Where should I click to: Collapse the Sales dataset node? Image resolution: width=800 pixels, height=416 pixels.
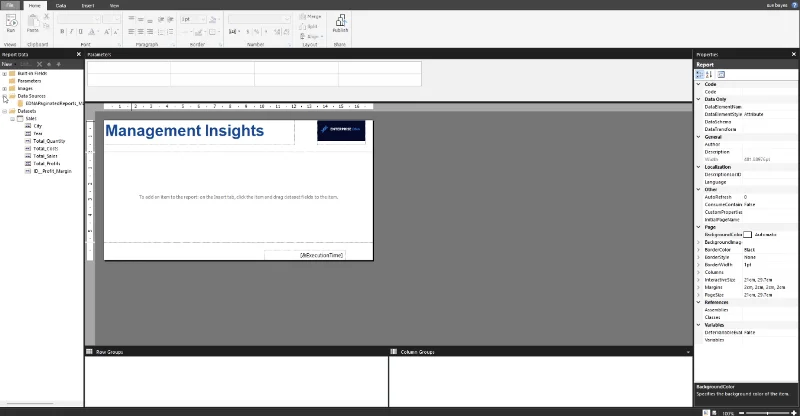click(12, 119)
